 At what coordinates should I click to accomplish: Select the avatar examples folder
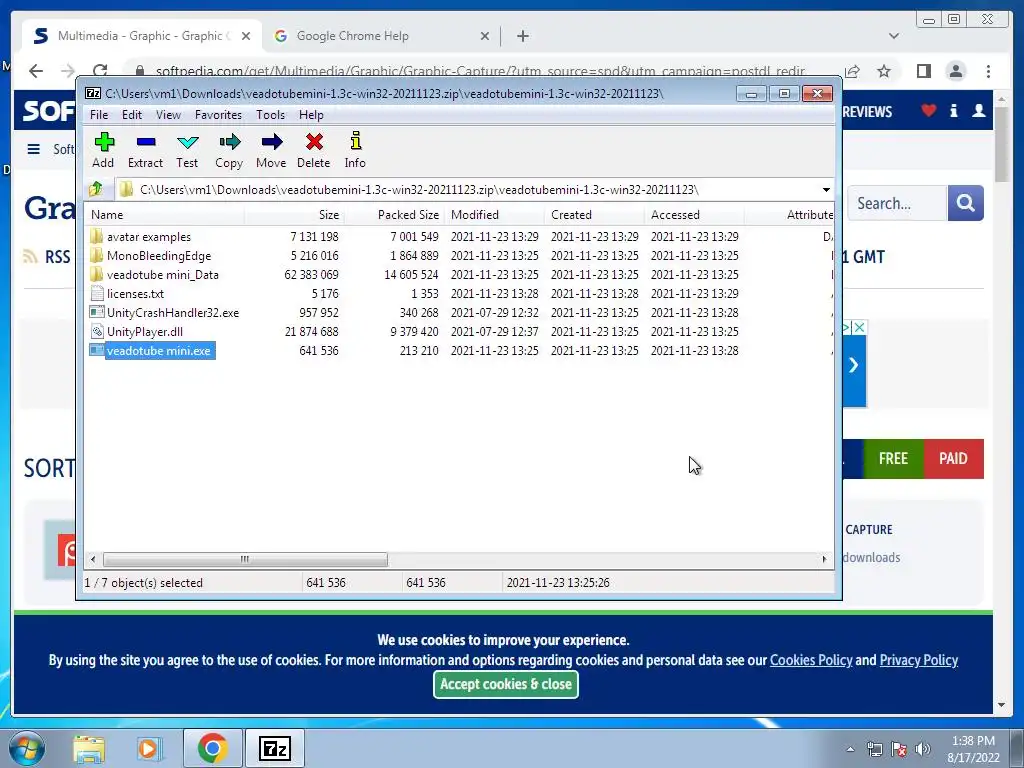tap(149, 237)
